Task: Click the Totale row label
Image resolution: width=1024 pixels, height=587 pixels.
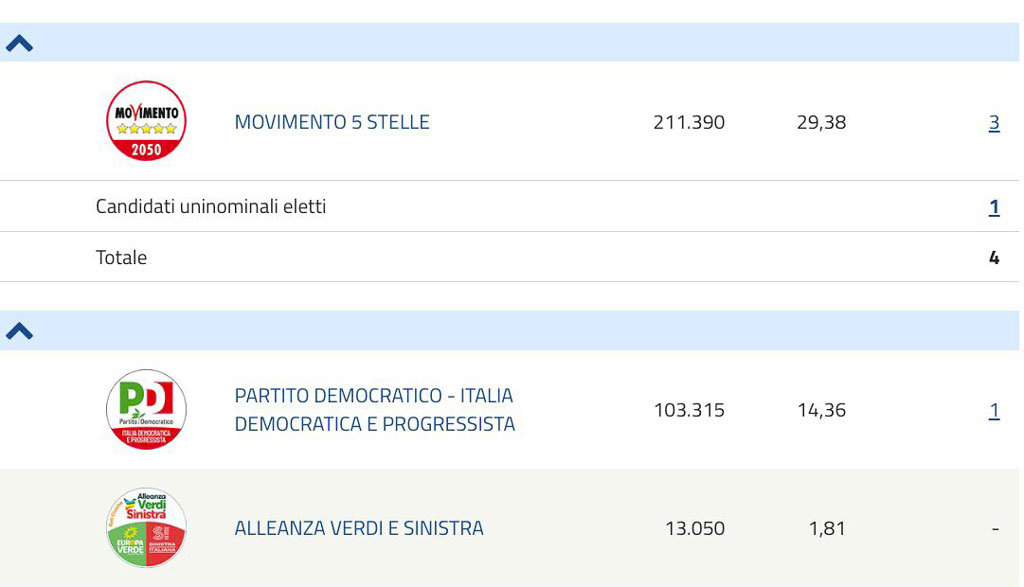Action: pyautogui.click(x=121, y=257)
